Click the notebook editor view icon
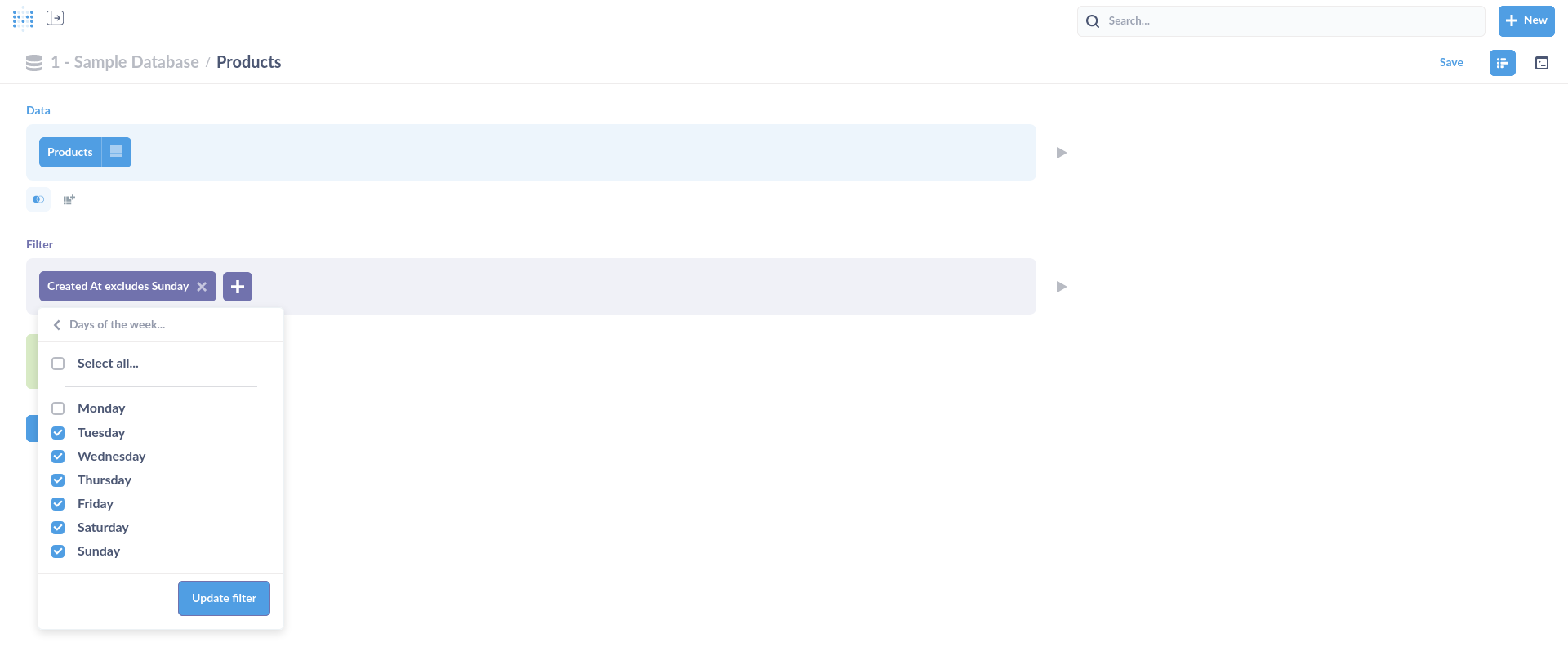Image resolution: width=1568 pixels, height=647 pixels. [1503, 62]
